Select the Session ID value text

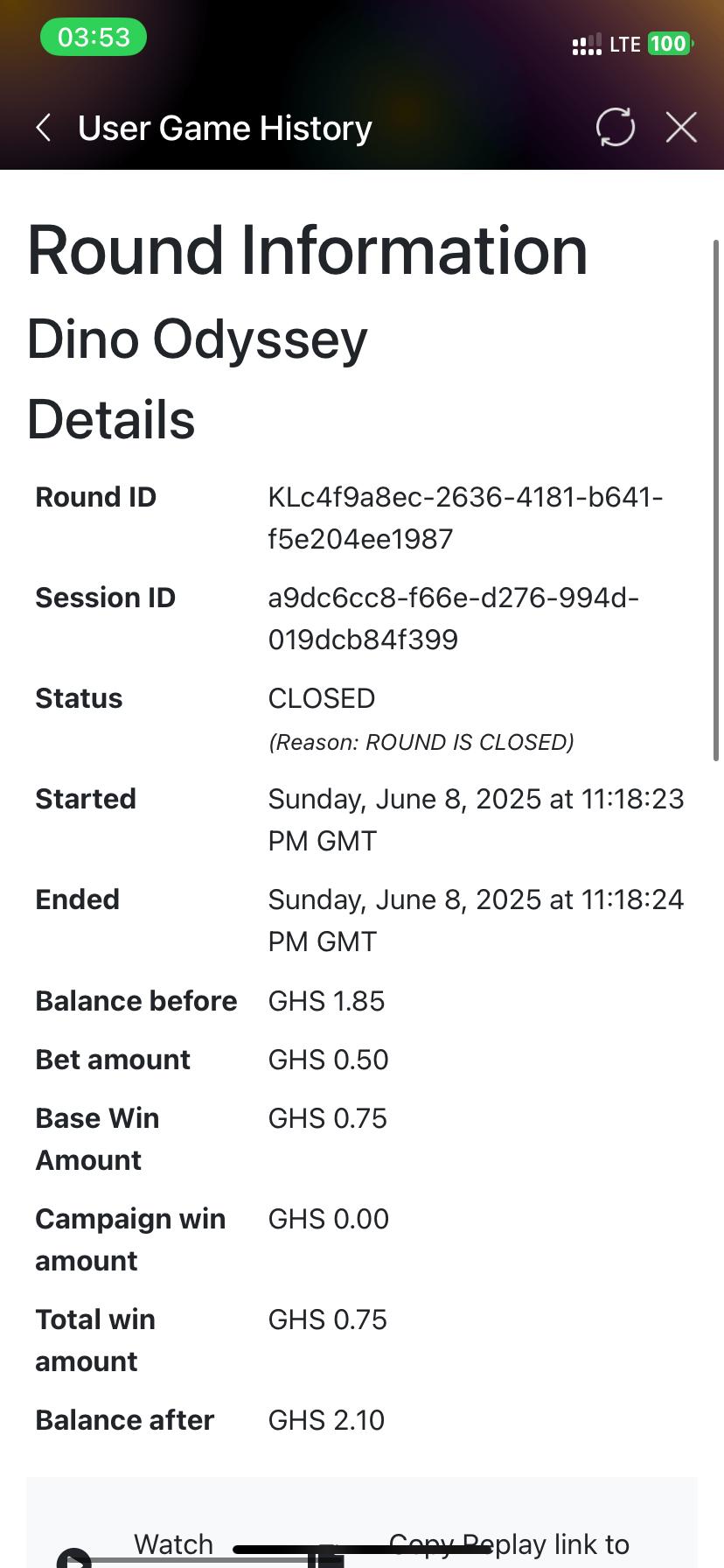pyautogui.click(x=453, y=619)
